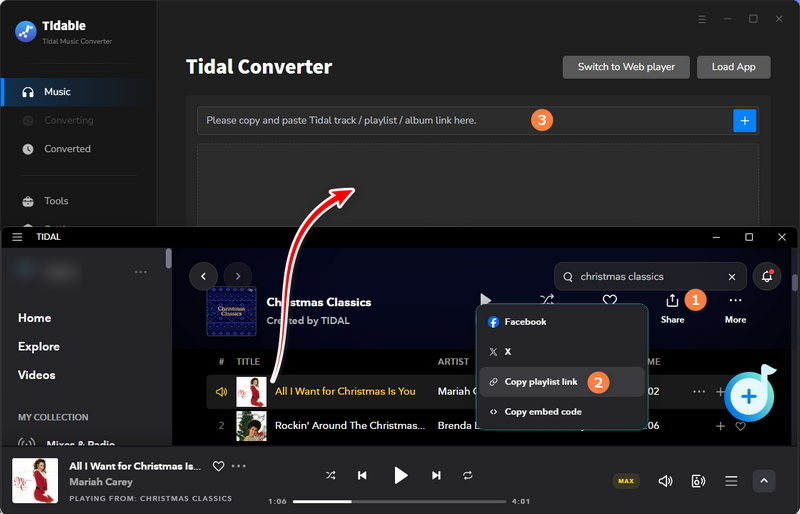Open now playing track options ellipsis
The image size is (800, 514).
(x=239, y=466)
